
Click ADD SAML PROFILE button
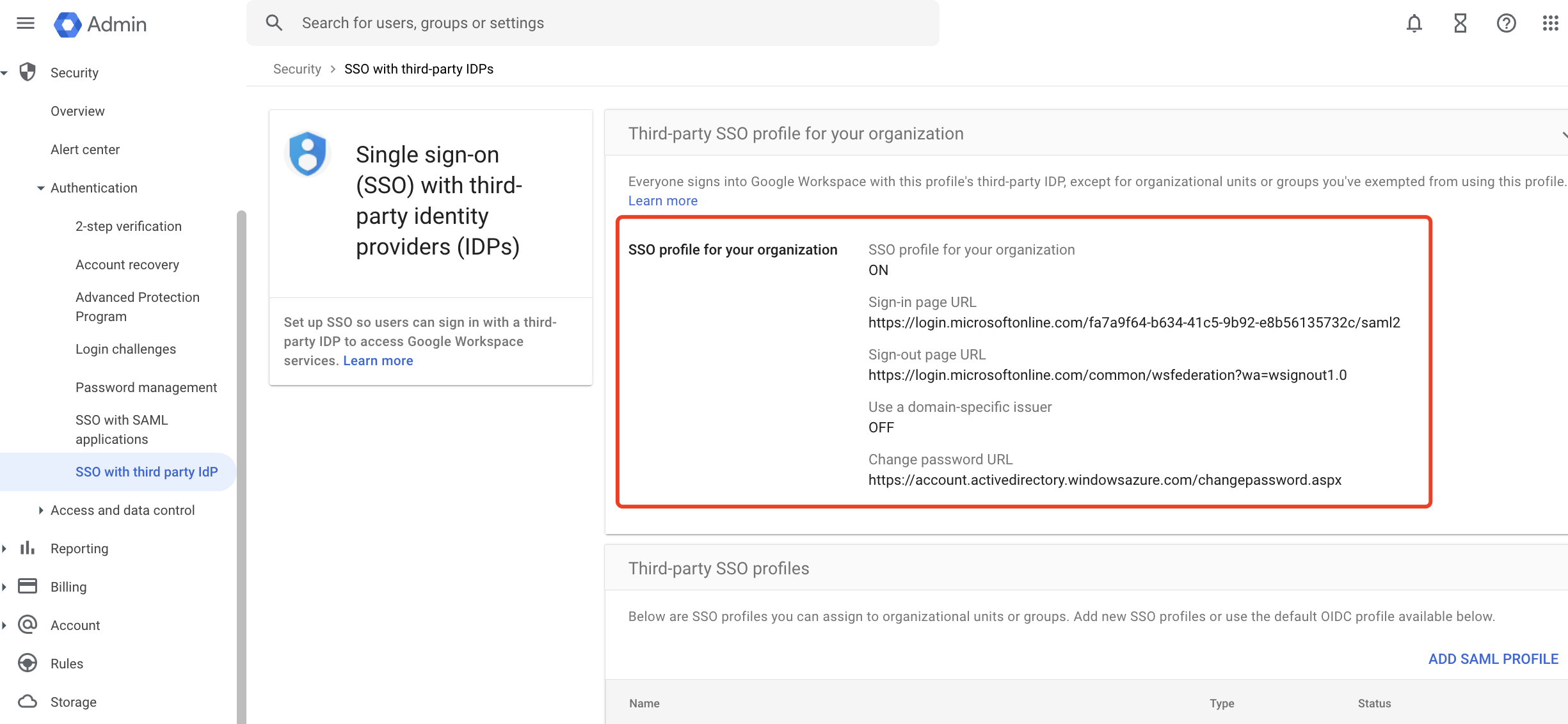click(x=1493, y=657)
